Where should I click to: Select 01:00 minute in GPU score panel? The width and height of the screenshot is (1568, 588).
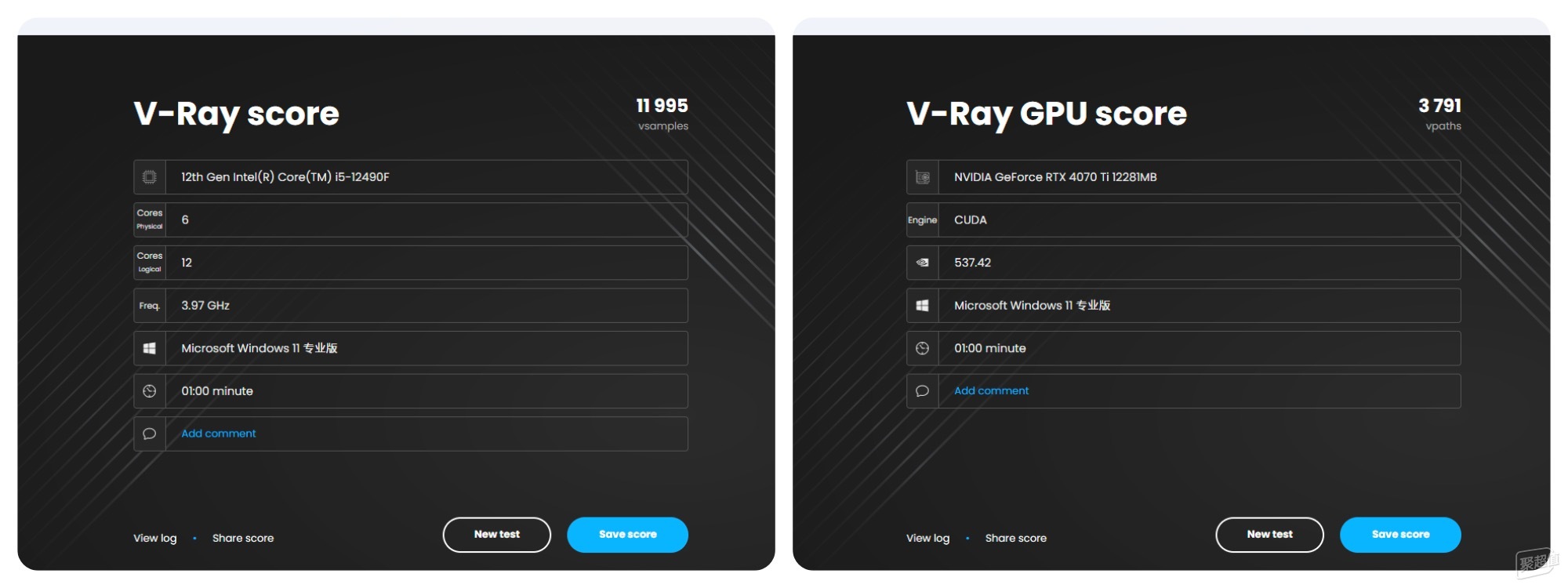pos(990,348)
